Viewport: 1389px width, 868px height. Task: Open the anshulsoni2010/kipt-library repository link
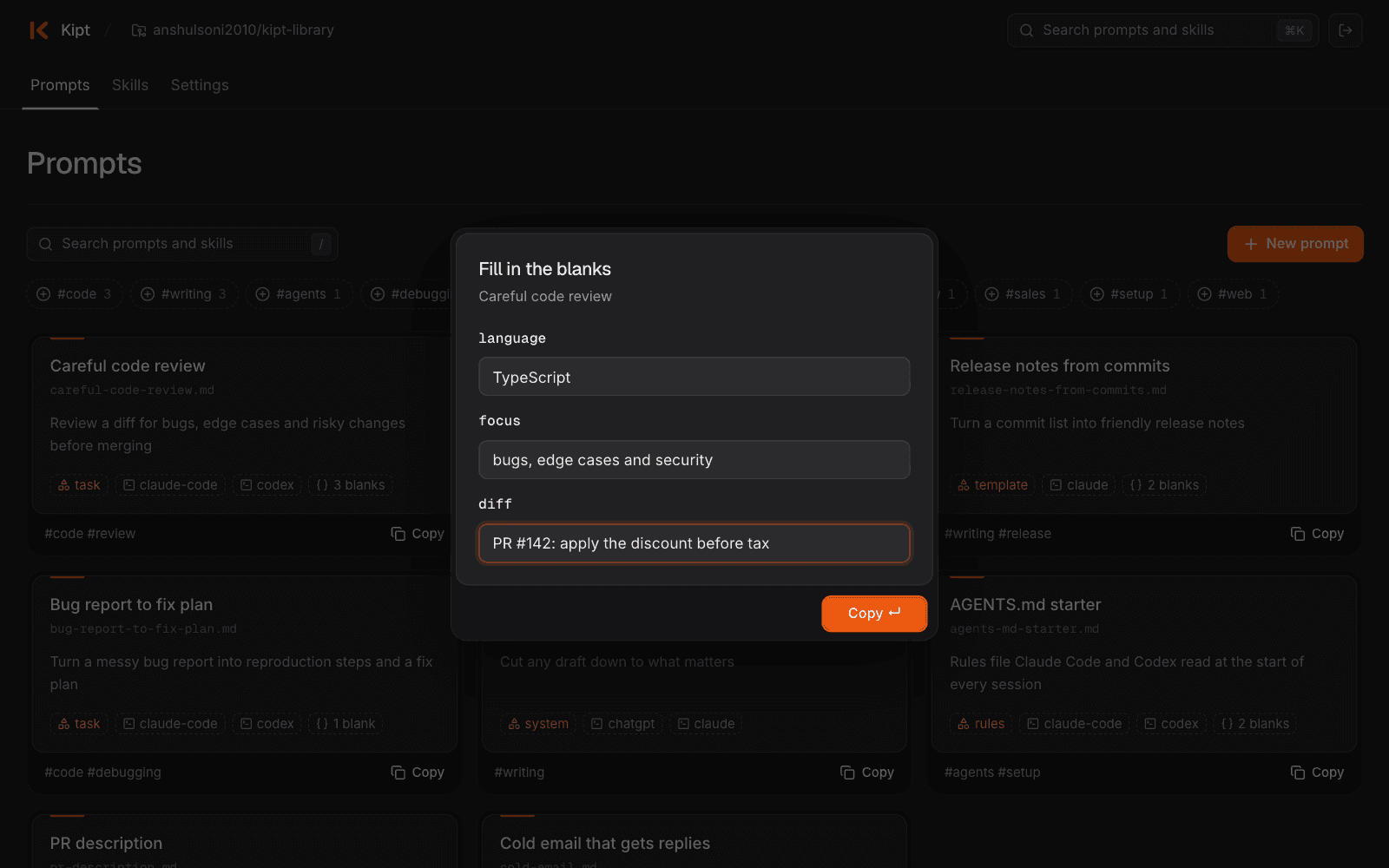pos(243,30)
